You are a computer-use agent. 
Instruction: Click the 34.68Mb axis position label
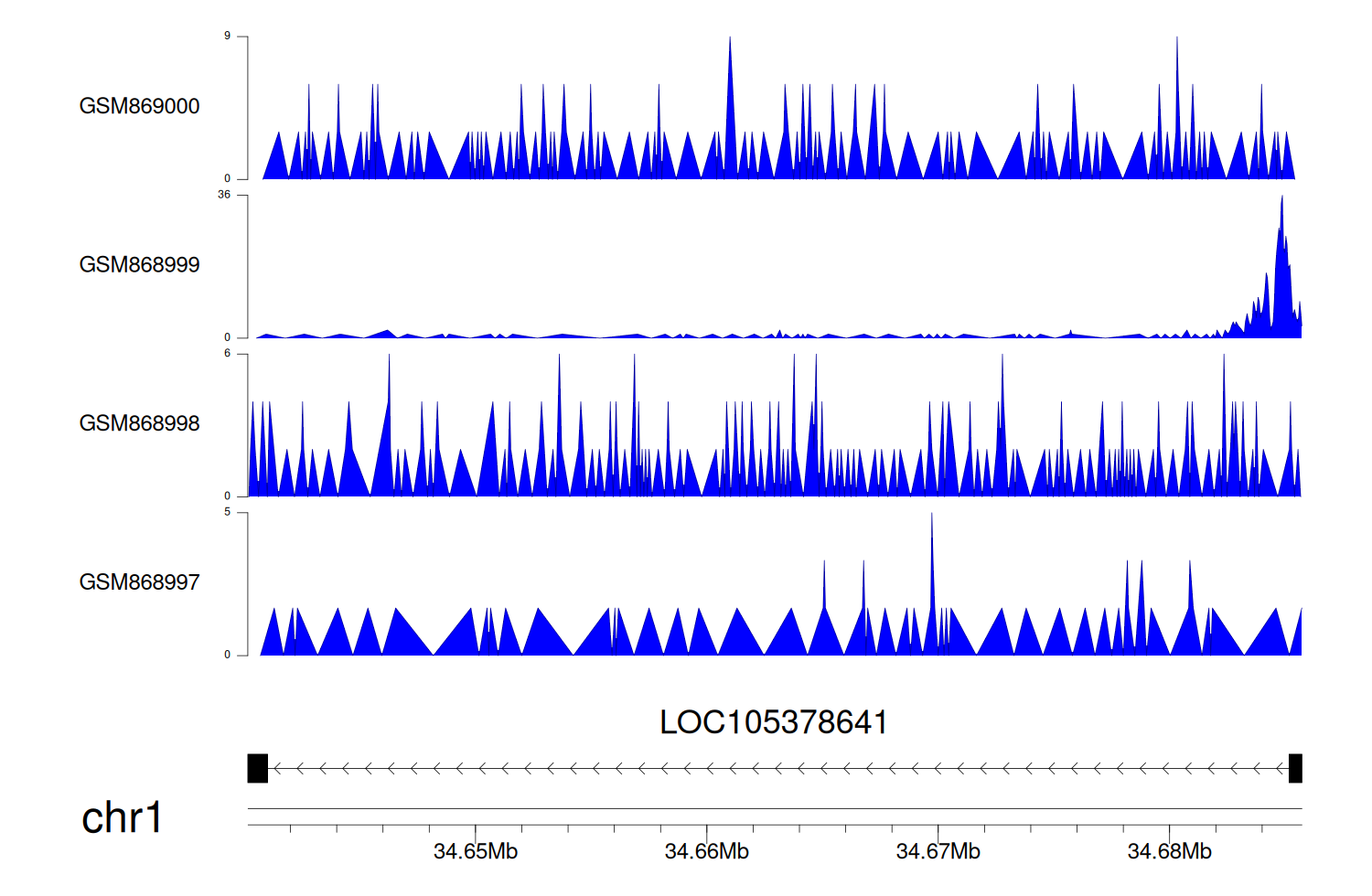(x=1170, y=851)
